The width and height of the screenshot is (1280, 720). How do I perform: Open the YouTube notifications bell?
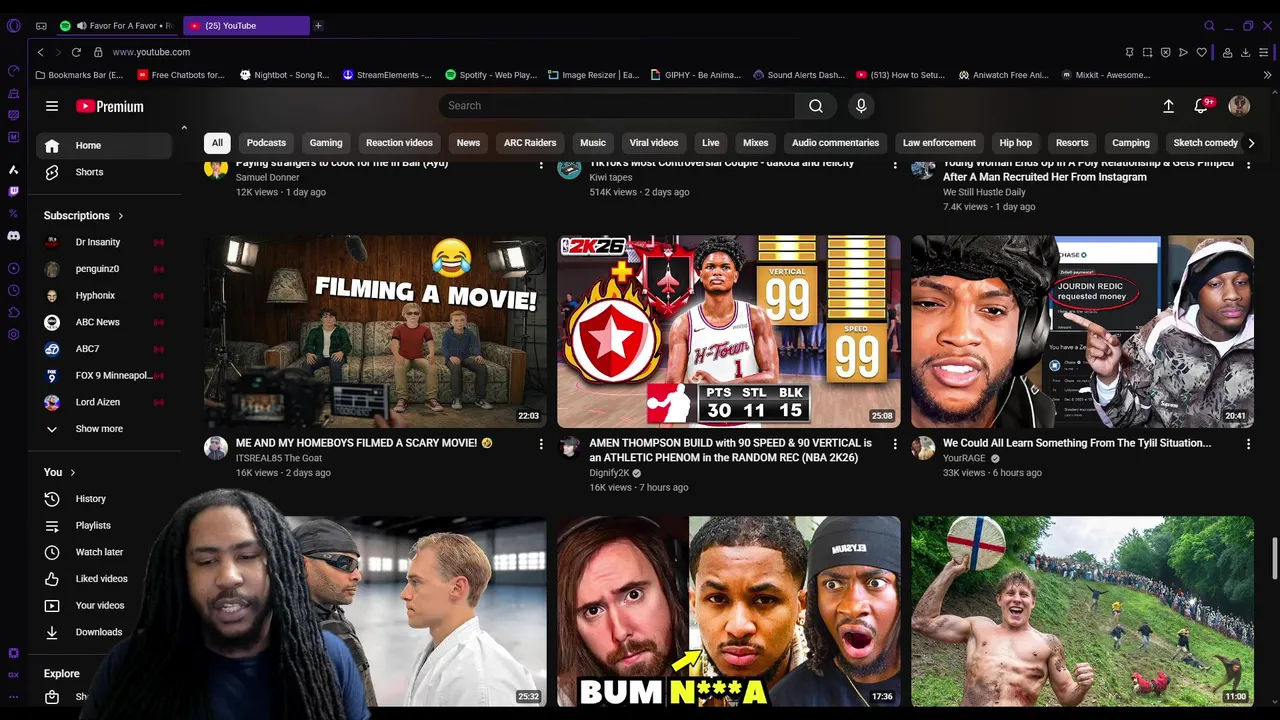[1202, 106]
